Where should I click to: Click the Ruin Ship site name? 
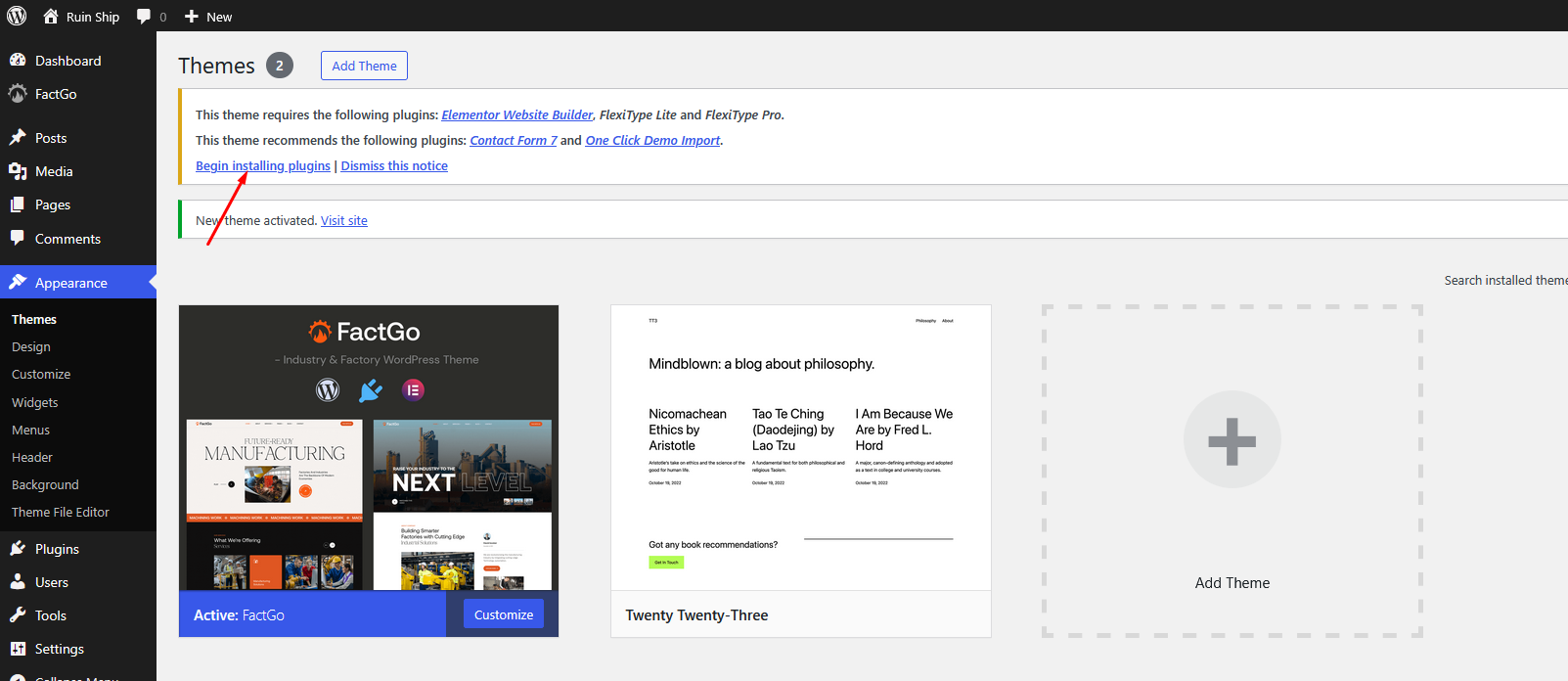[93, 17]
